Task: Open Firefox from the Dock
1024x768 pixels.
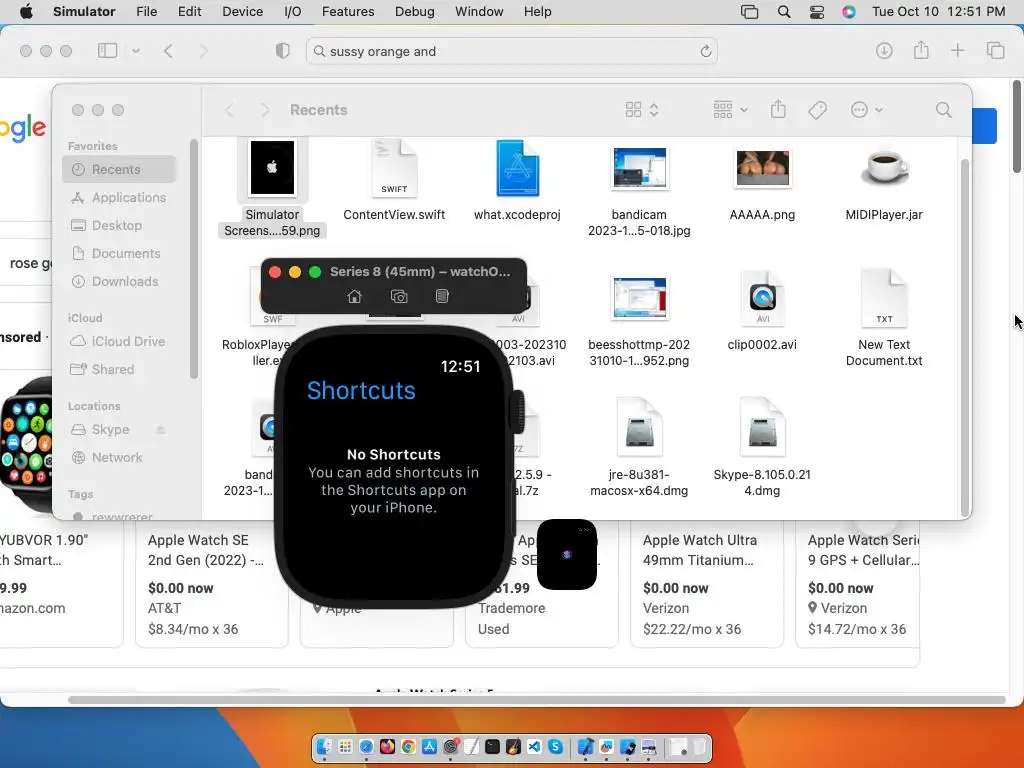Action: click(387, 746)
